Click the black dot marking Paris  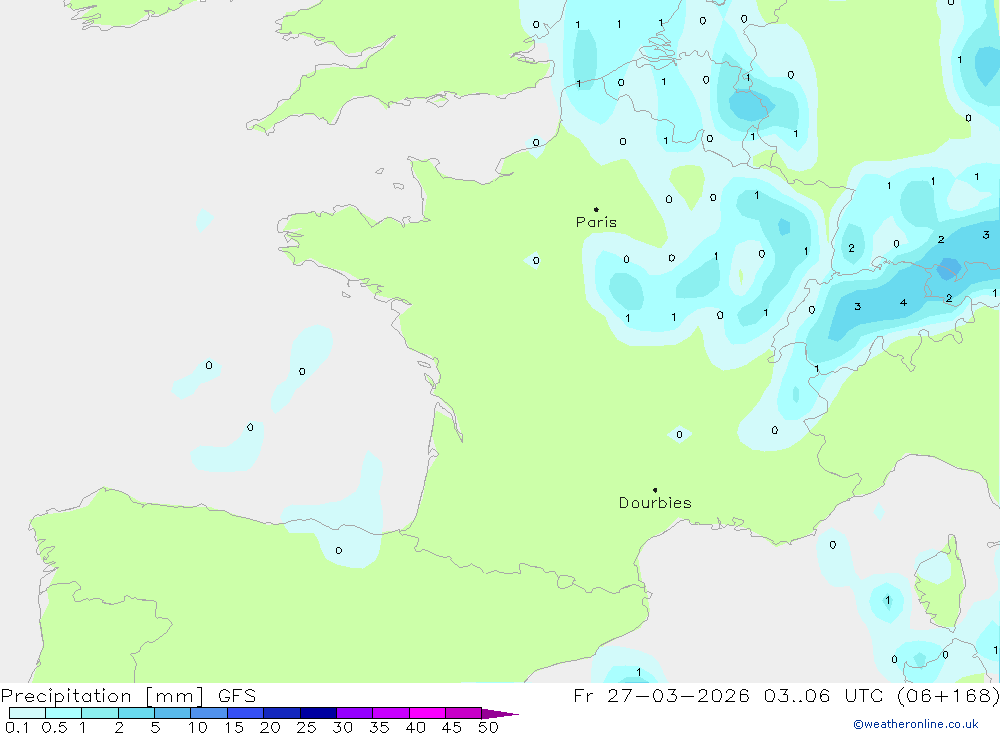[x=596, y=209]
